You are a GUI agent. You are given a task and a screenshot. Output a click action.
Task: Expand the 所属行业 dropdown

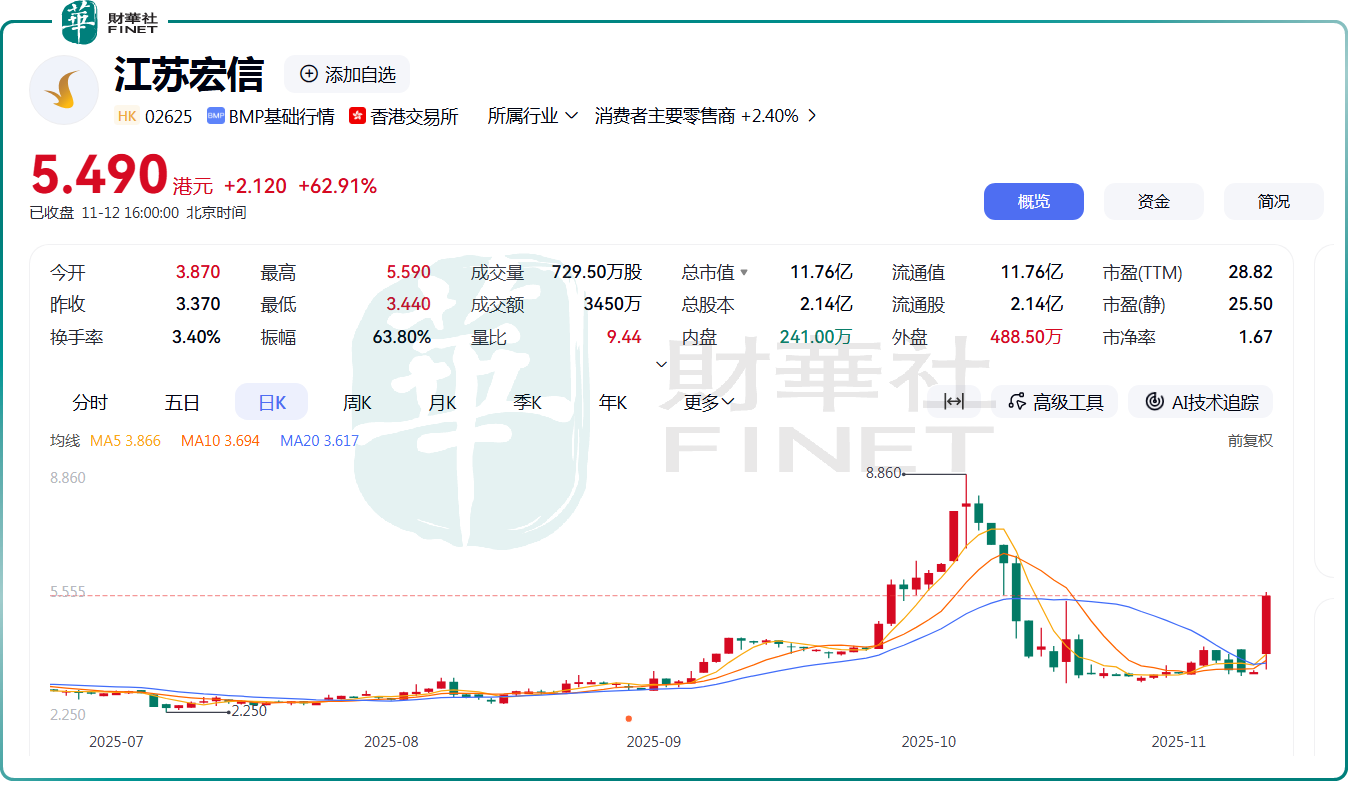point(532,116)
